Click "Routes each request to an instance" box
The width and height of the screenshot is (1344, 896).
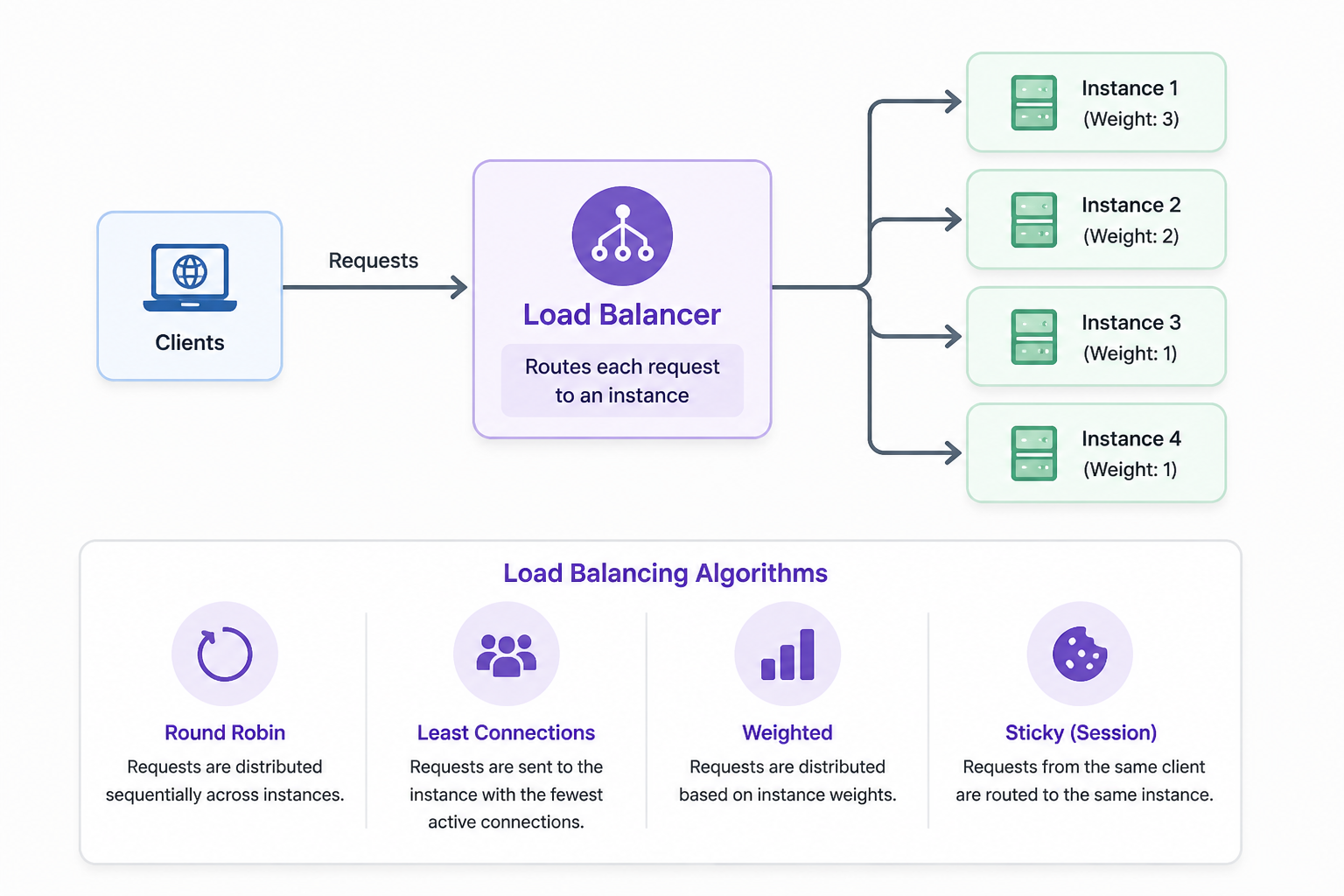pyautogui.click(x=622, y=381)
